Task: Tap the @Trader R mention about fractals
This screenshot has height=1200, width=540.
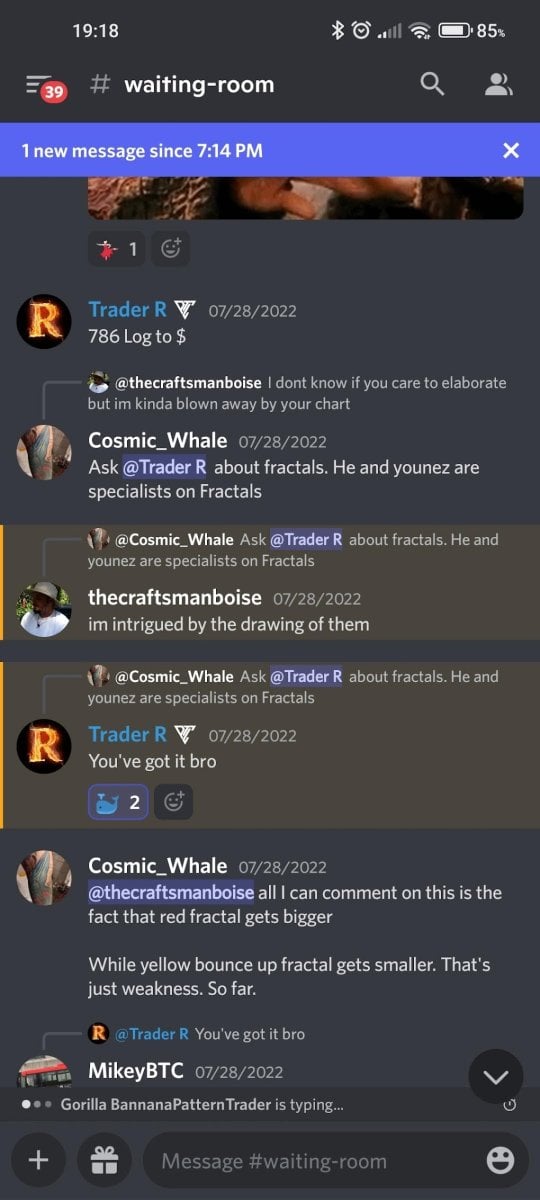Action: (165, 467)
